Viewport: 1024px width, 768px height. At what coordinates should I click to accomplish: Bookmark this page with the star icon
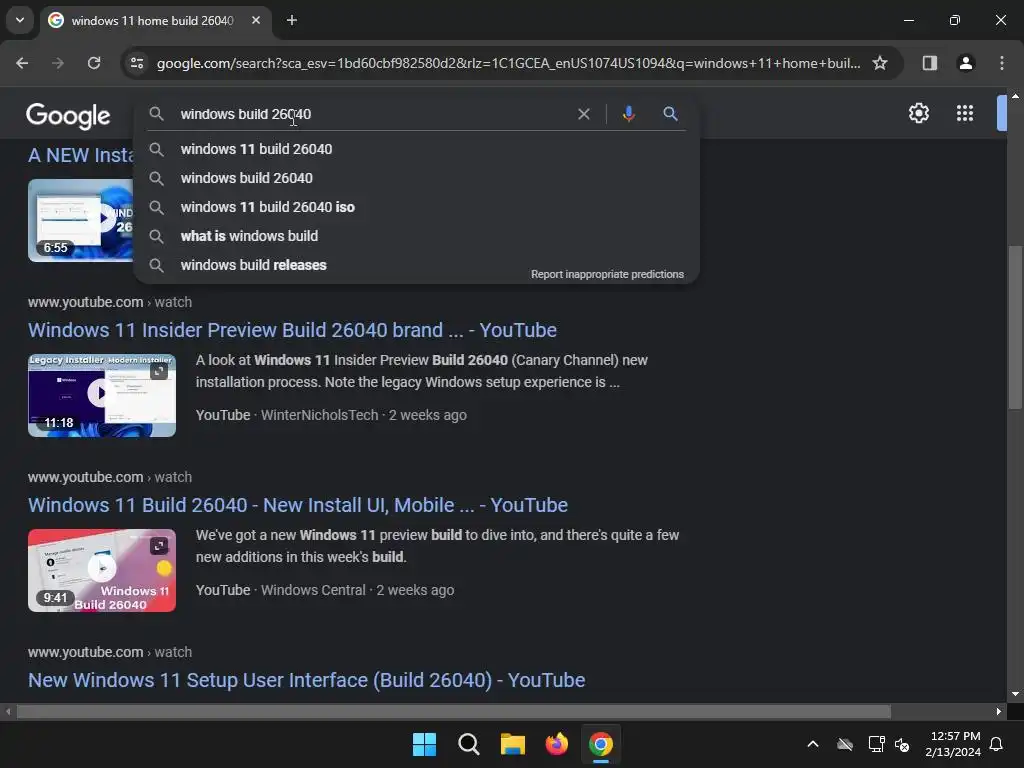click(x=880, y=63)
